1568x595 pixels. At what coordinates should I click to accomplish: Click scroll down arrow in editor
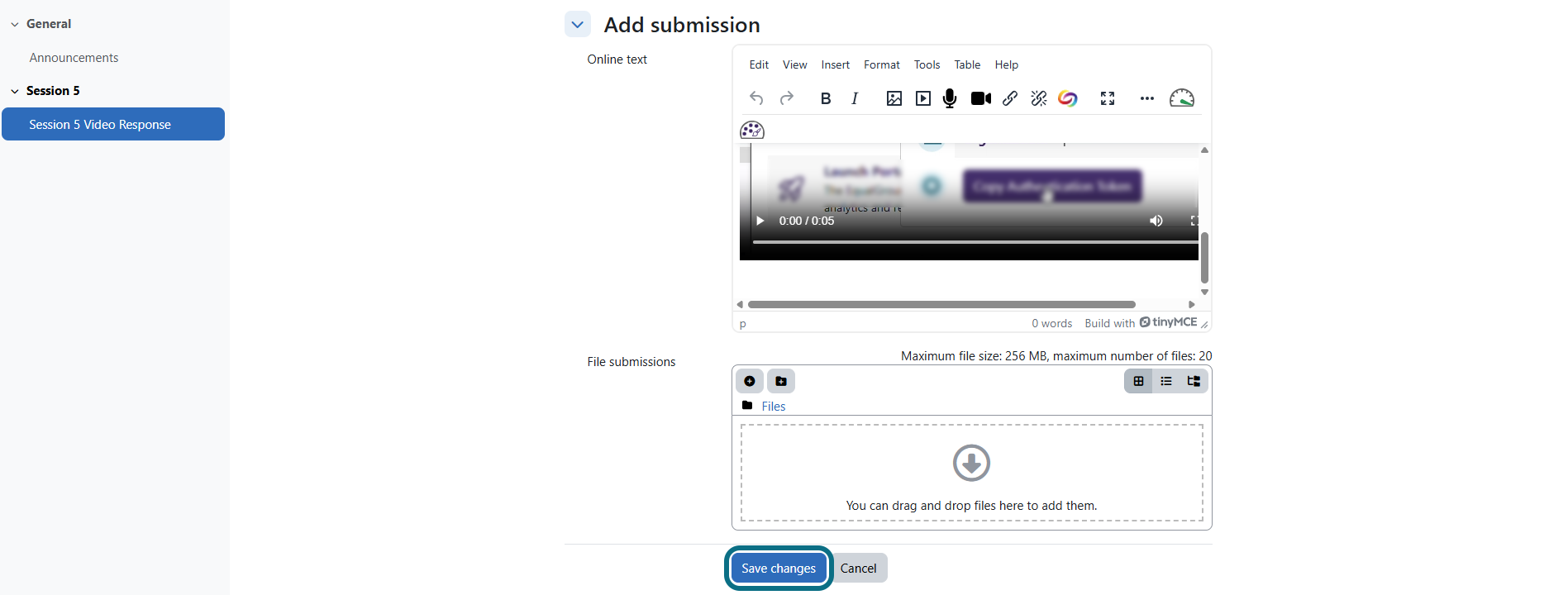click(1204, 292)
